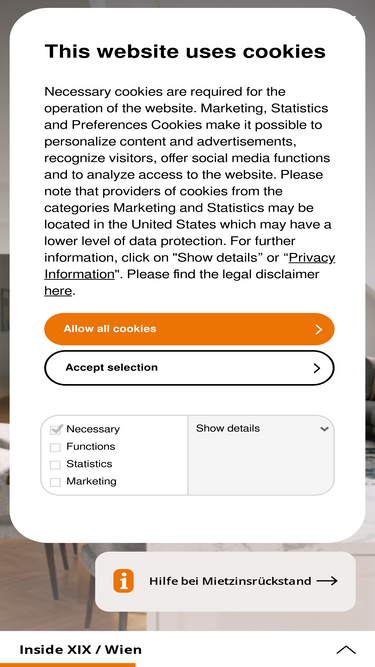Click chevron arrow on Allow all cookies
Screen dimensions: 375x667
click(x=318, y=329)
